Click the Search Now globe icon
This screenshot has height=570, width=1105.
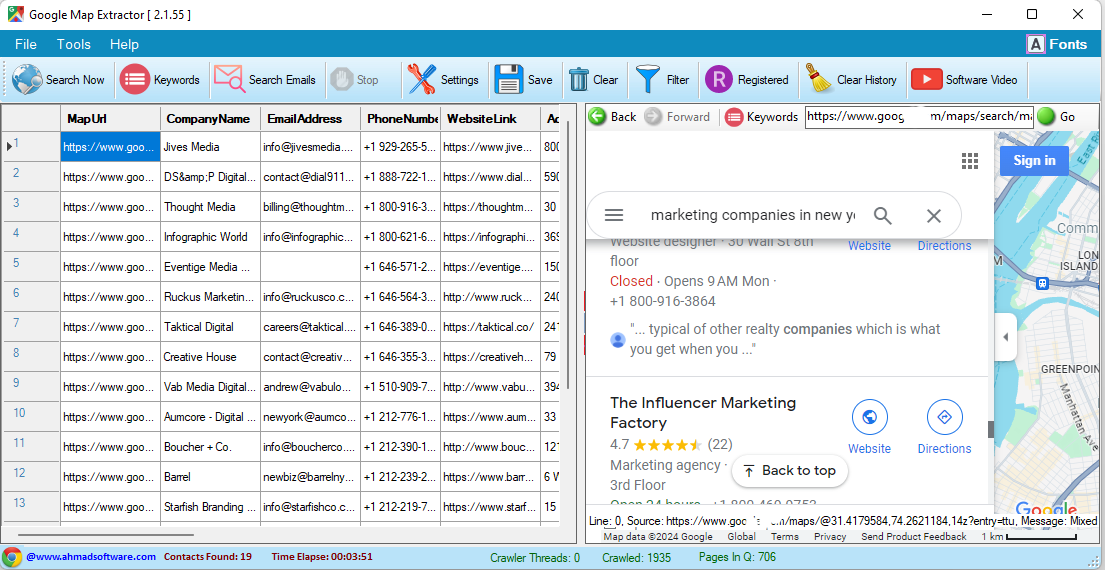tap(27, 80)
